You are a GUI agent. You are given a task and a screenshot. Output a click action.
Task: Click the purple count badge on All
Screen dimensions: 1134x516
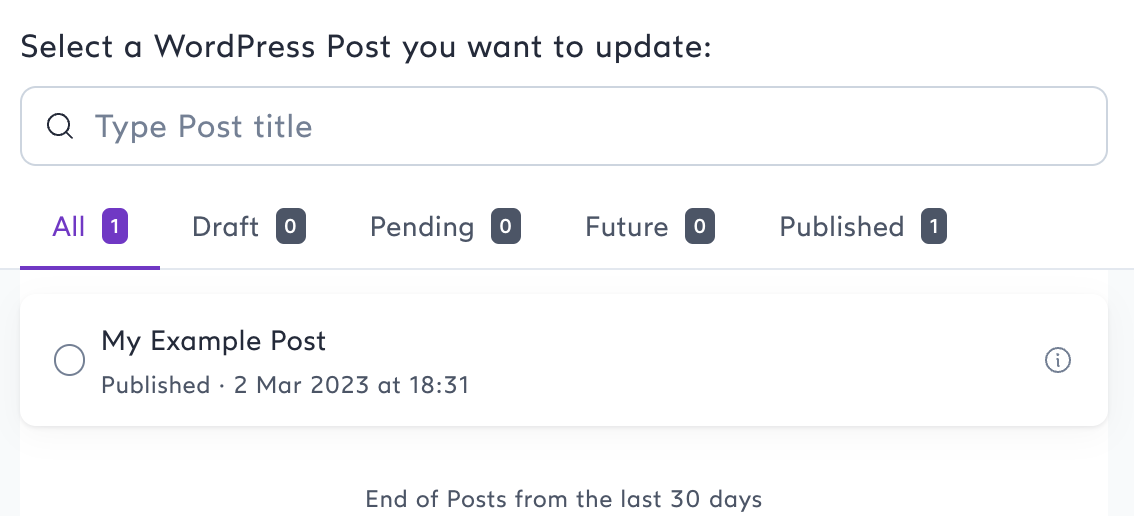coord(115,227)
